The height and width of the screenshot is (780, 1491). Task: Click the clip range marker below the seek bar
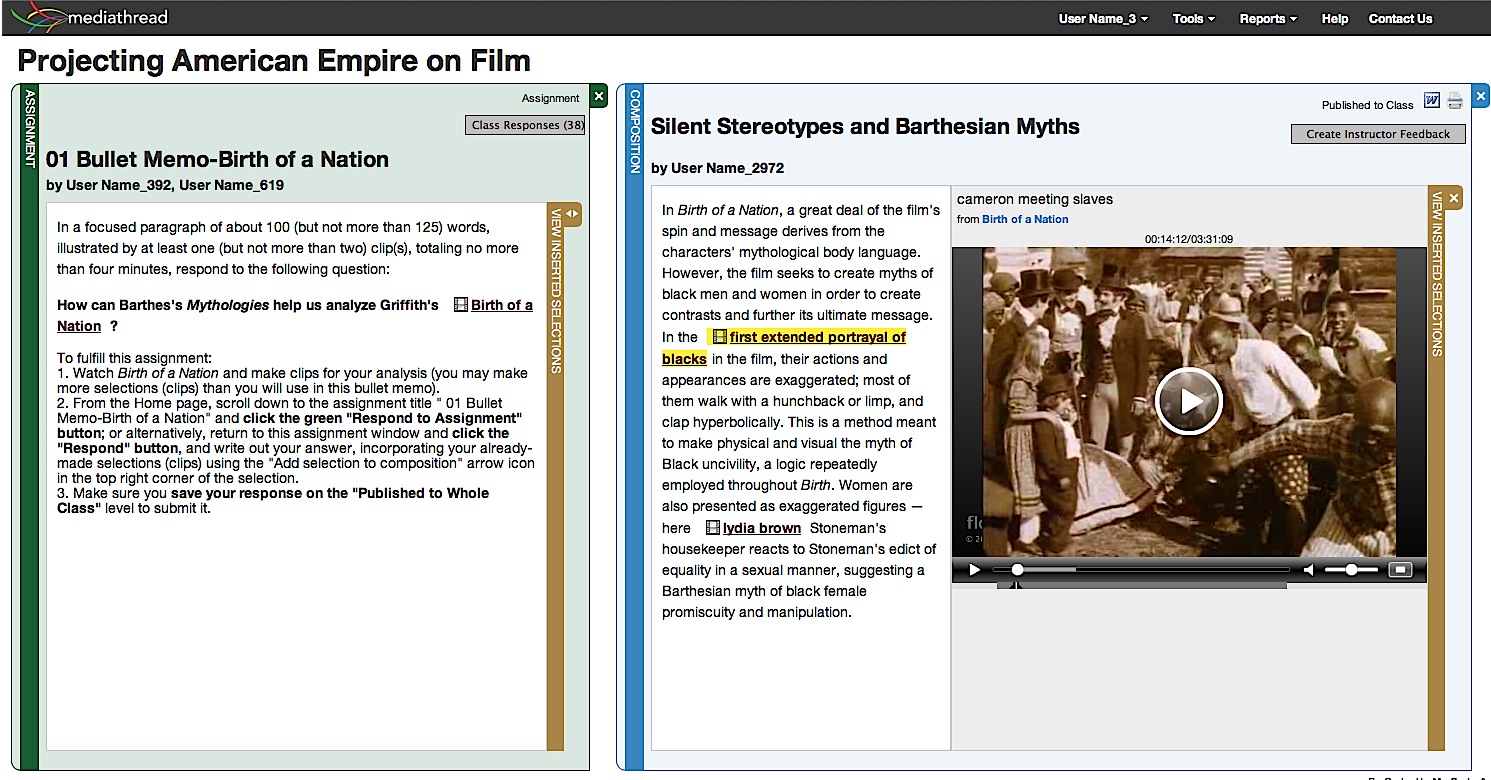pyautogui.click(x=1018, y=585)
